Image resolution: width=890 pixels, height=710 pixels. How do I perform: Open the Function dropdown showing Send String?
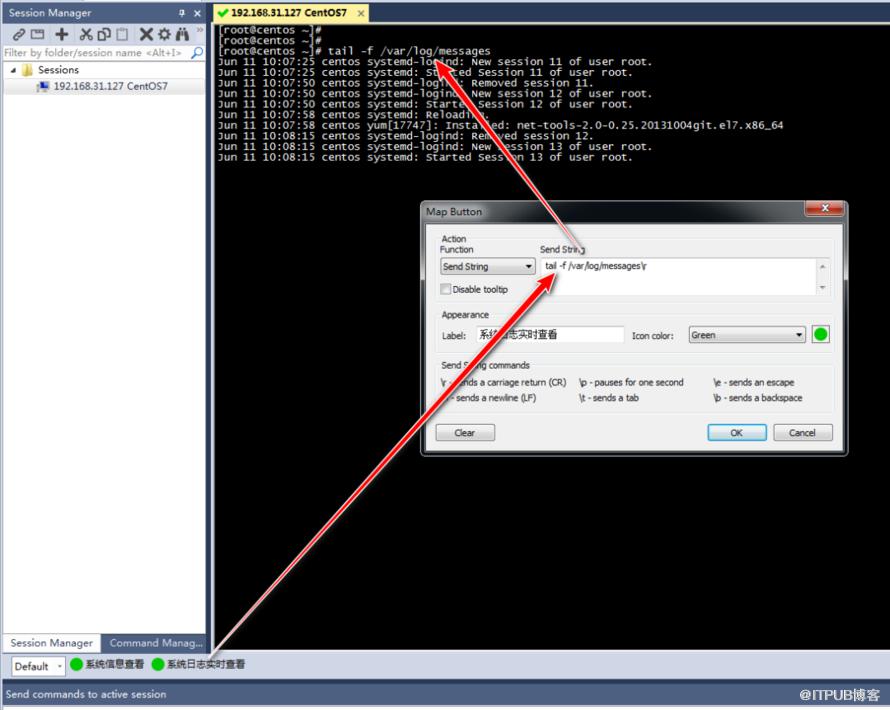click(x=488, y=266)
